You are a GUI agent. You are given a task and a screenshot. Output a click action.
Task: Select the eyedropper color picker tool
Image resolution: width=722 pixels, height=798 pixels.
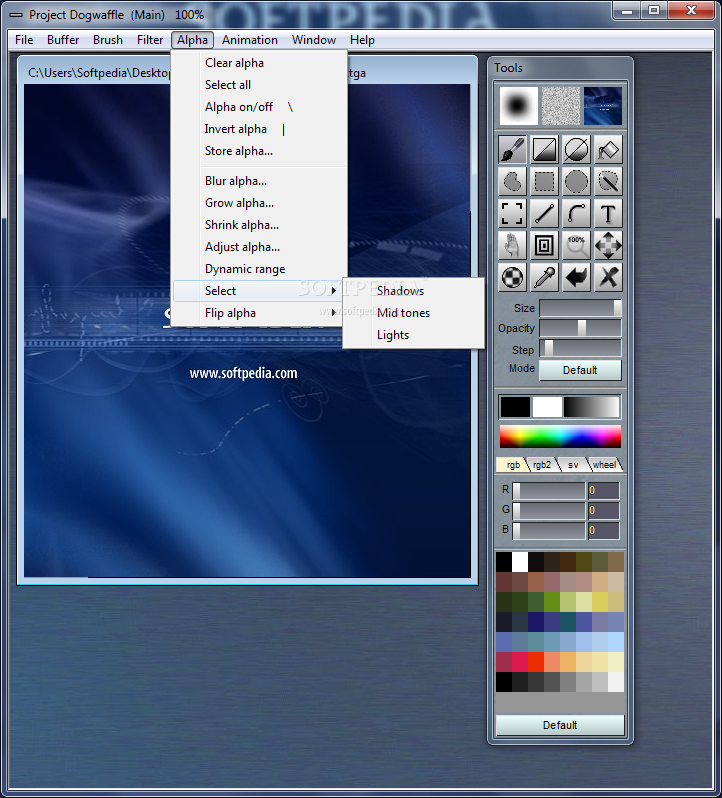click(544, 277)
